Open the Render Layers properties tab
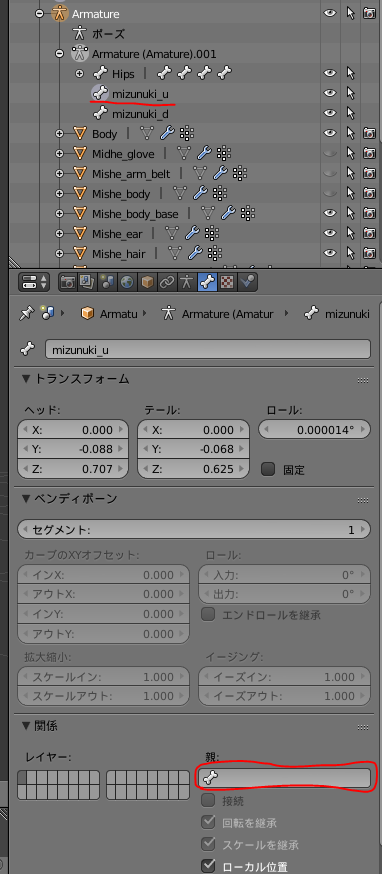The image size is (382, 874). point(86,282)
